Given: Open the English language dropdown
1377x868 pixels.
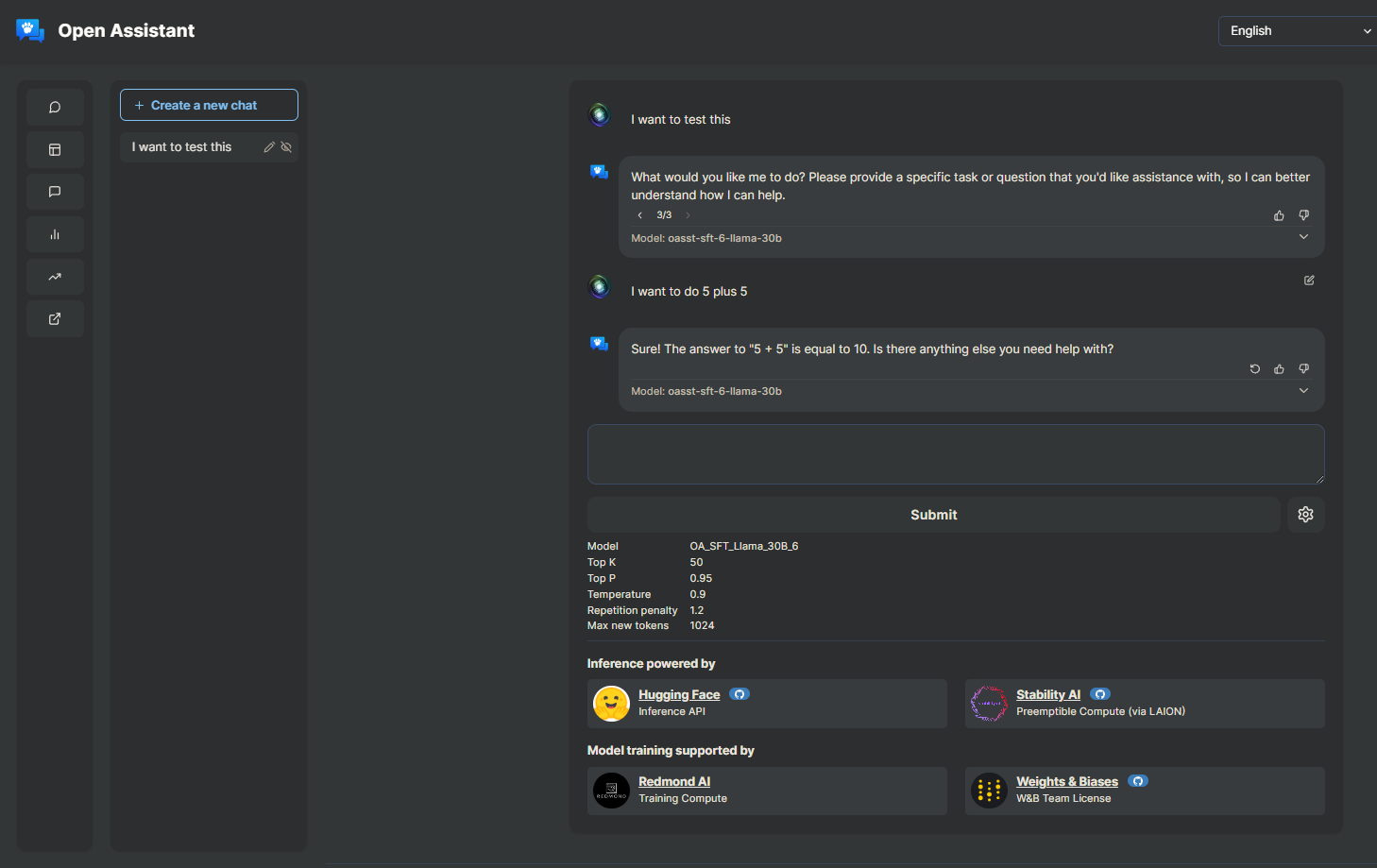Looking at the screenshot, I should (1296, 30).
